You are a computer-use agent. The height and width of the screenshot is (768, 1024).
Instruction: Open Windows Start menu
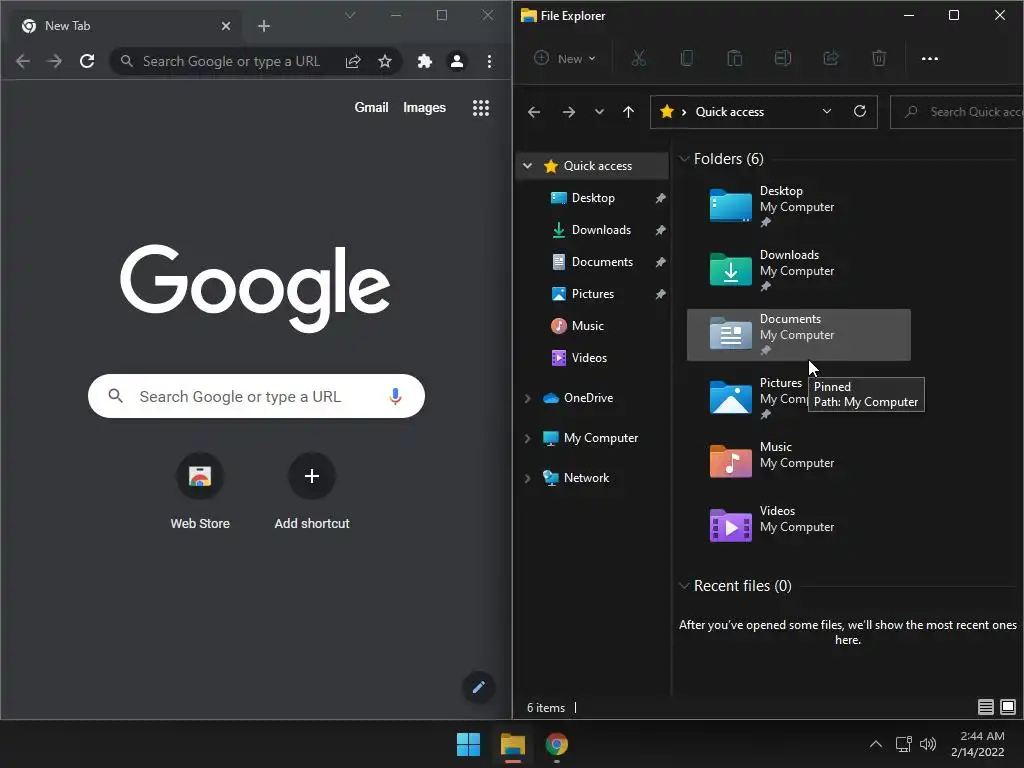coord(468,744)
